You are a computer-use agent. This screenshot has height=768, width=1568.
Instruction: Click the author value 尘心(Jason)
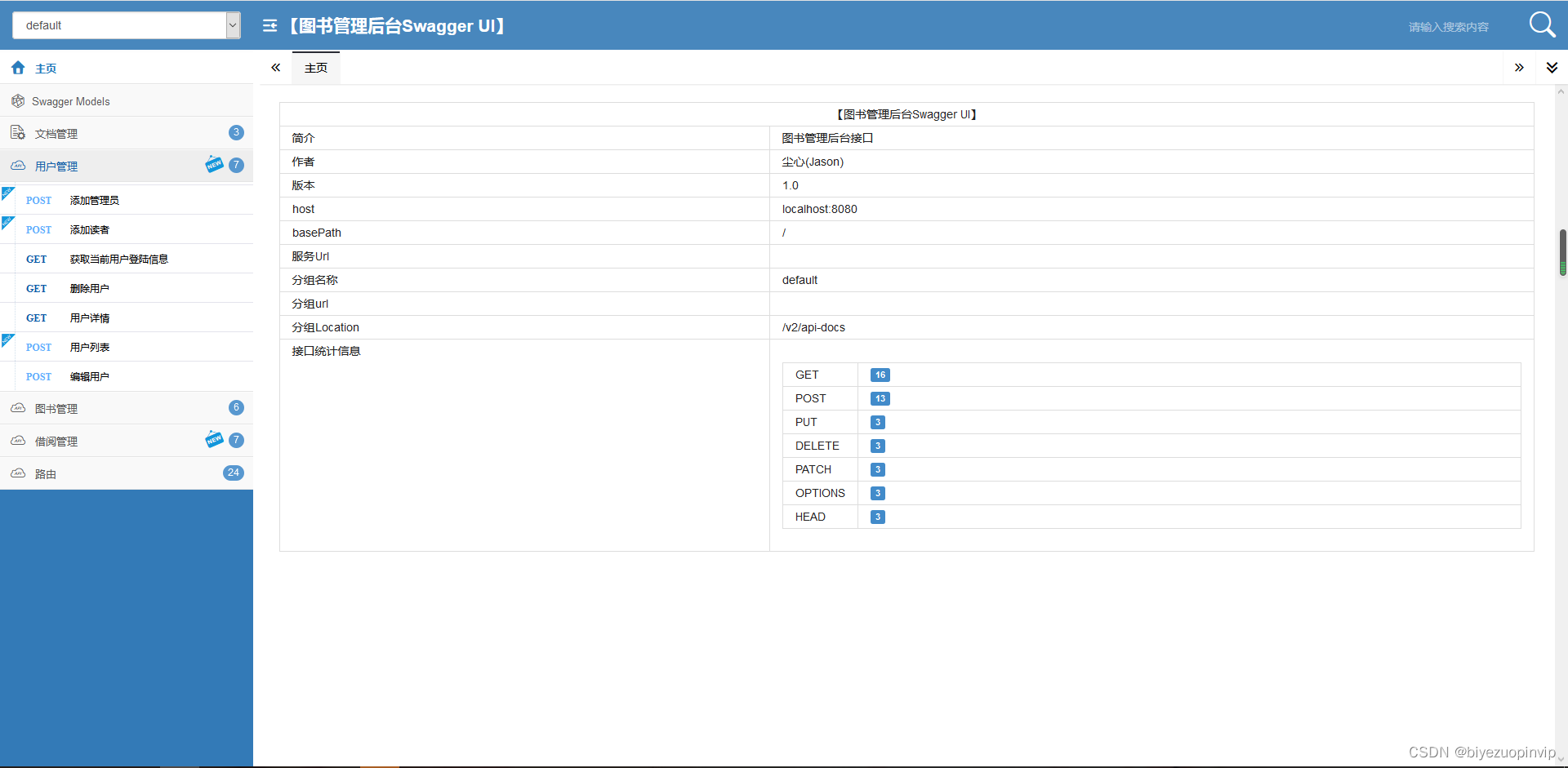(x=813, y=162)
